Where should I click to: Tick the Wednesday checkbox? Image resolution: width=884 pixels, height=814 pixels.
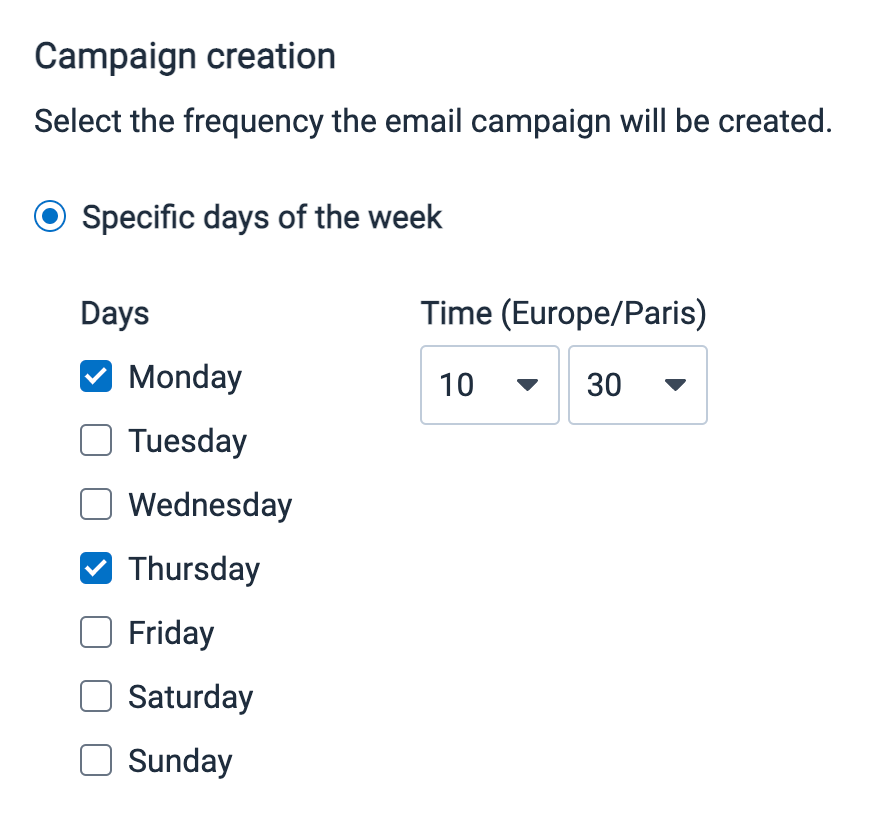point(96,505)
